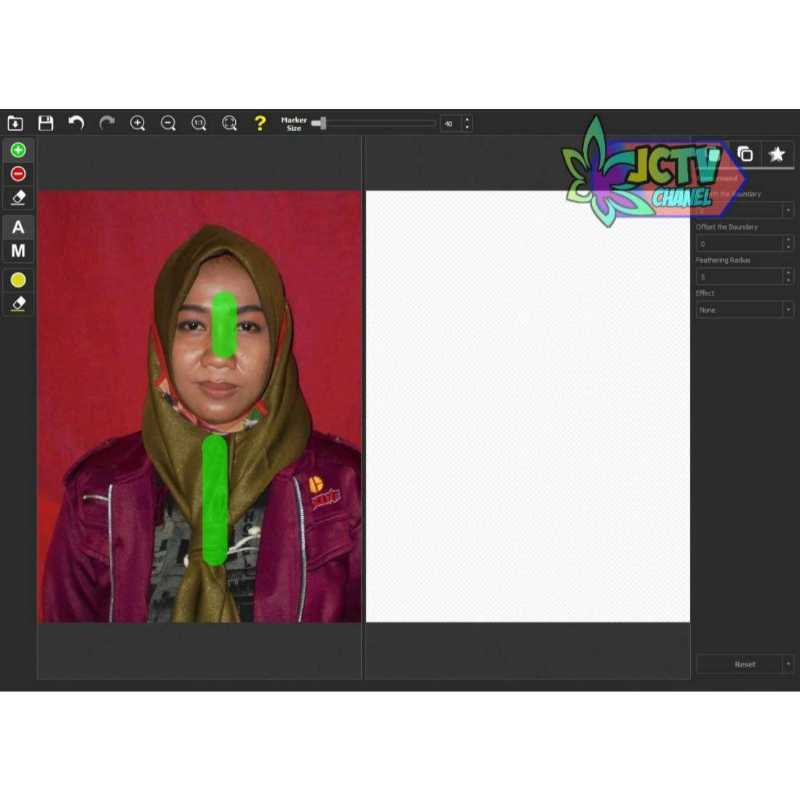Click the redo arrow icon
Screen dimensions: 800x800
tap(107, 123)
